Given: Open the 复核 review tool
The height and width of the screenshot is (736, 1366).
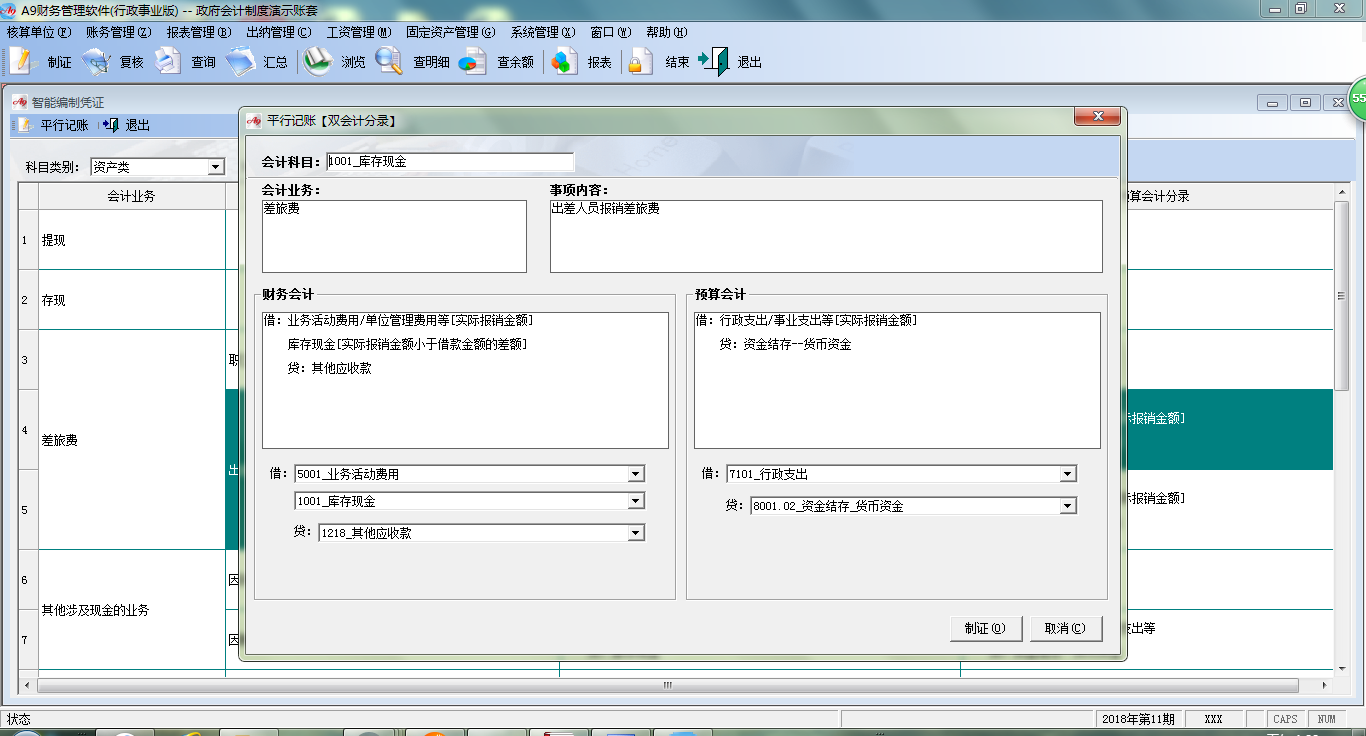Looking at the screenshot, I should click(96, 62).
